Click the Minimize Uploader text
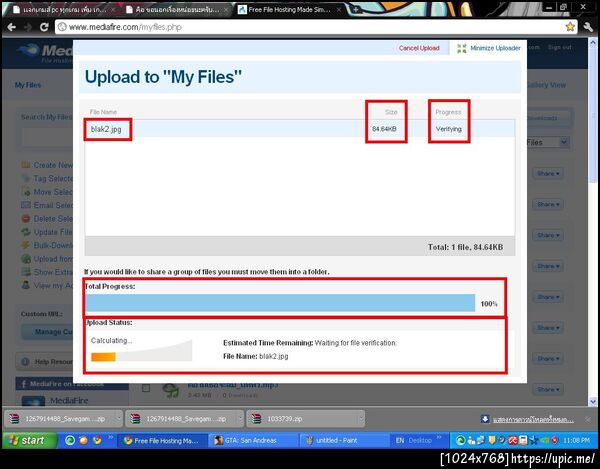This screenshot has width=600, height=469. 495,48
